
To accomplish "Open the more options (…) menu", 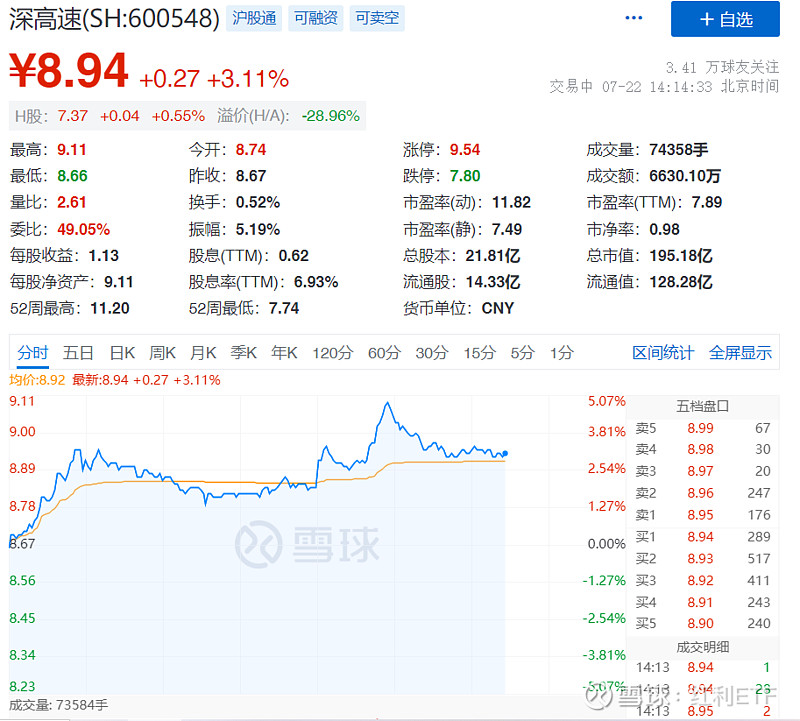I will point(633,17).
